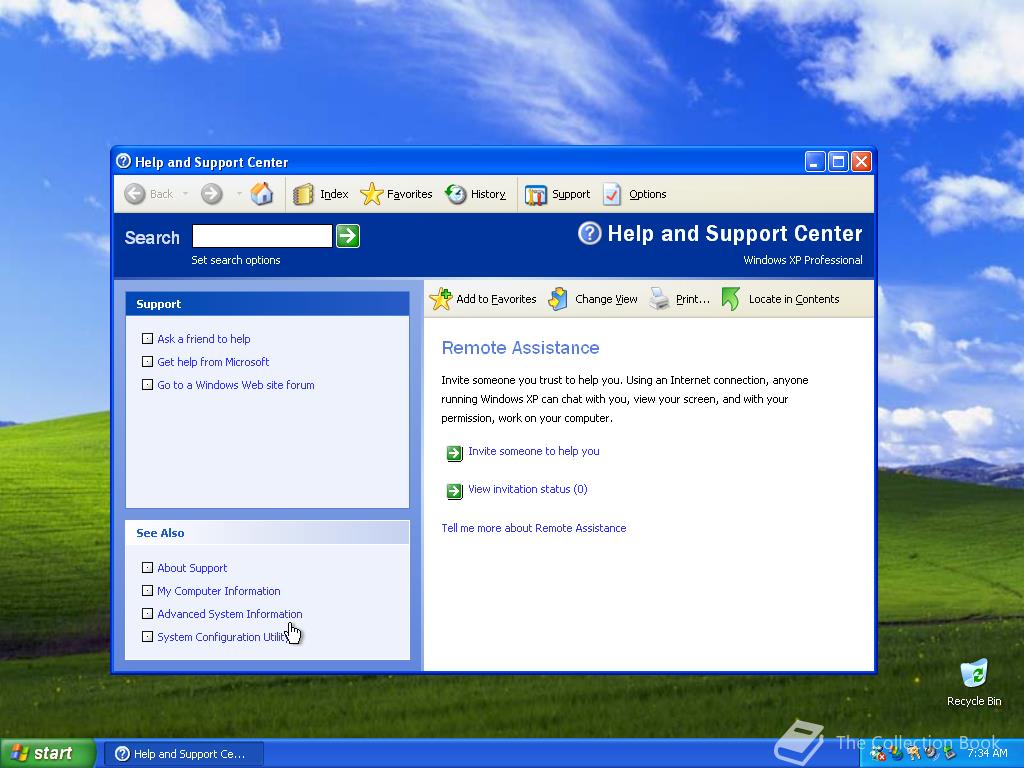The width and height of the screenshot is (1024, 768).
Task: Open Ask a friend to help
Action: pyautogui.click(x=204, y=339)
